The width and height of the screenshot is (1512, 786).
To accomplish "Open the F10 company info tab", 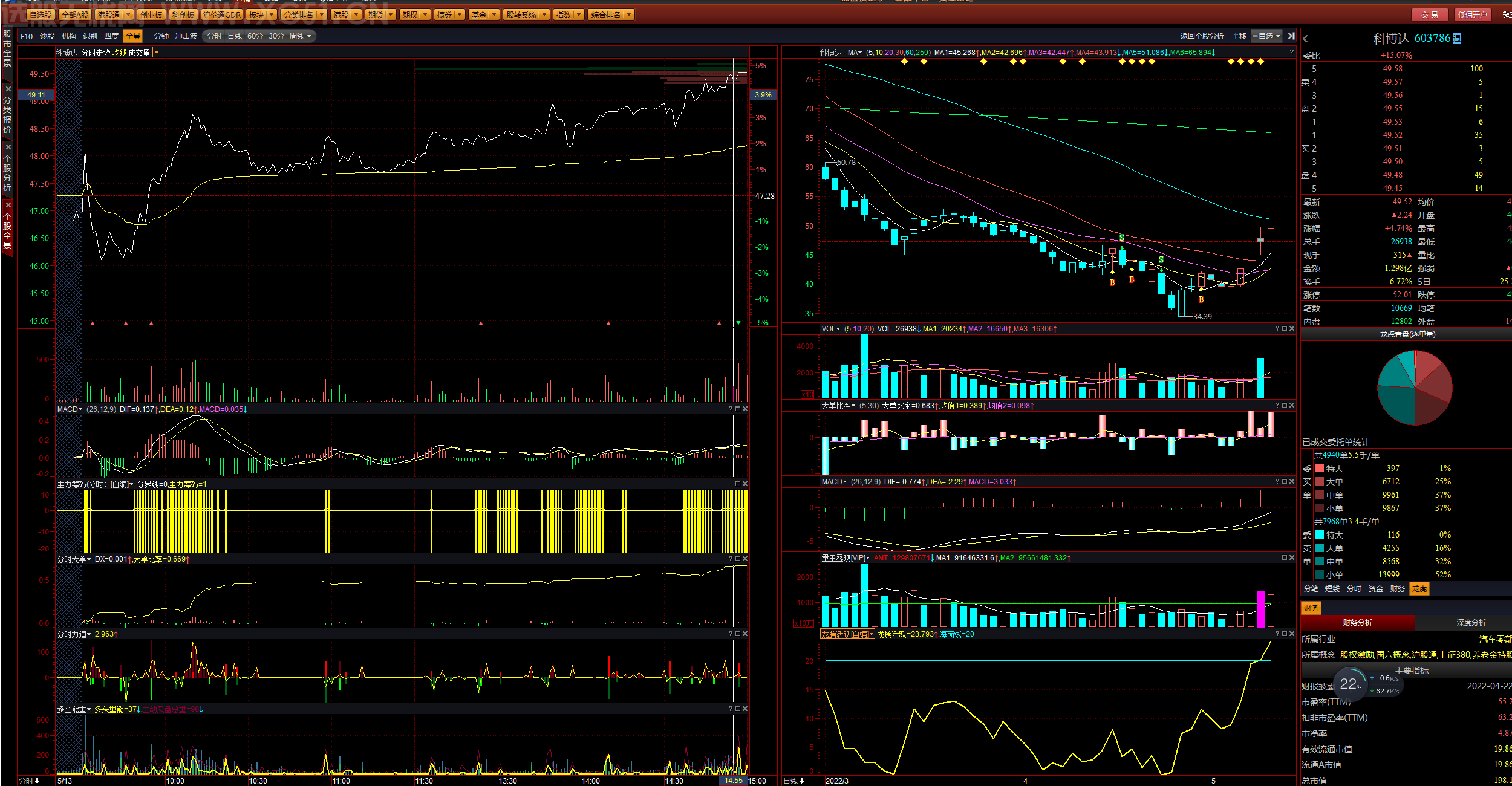I will pyautogui.click(x=27, y=36).
